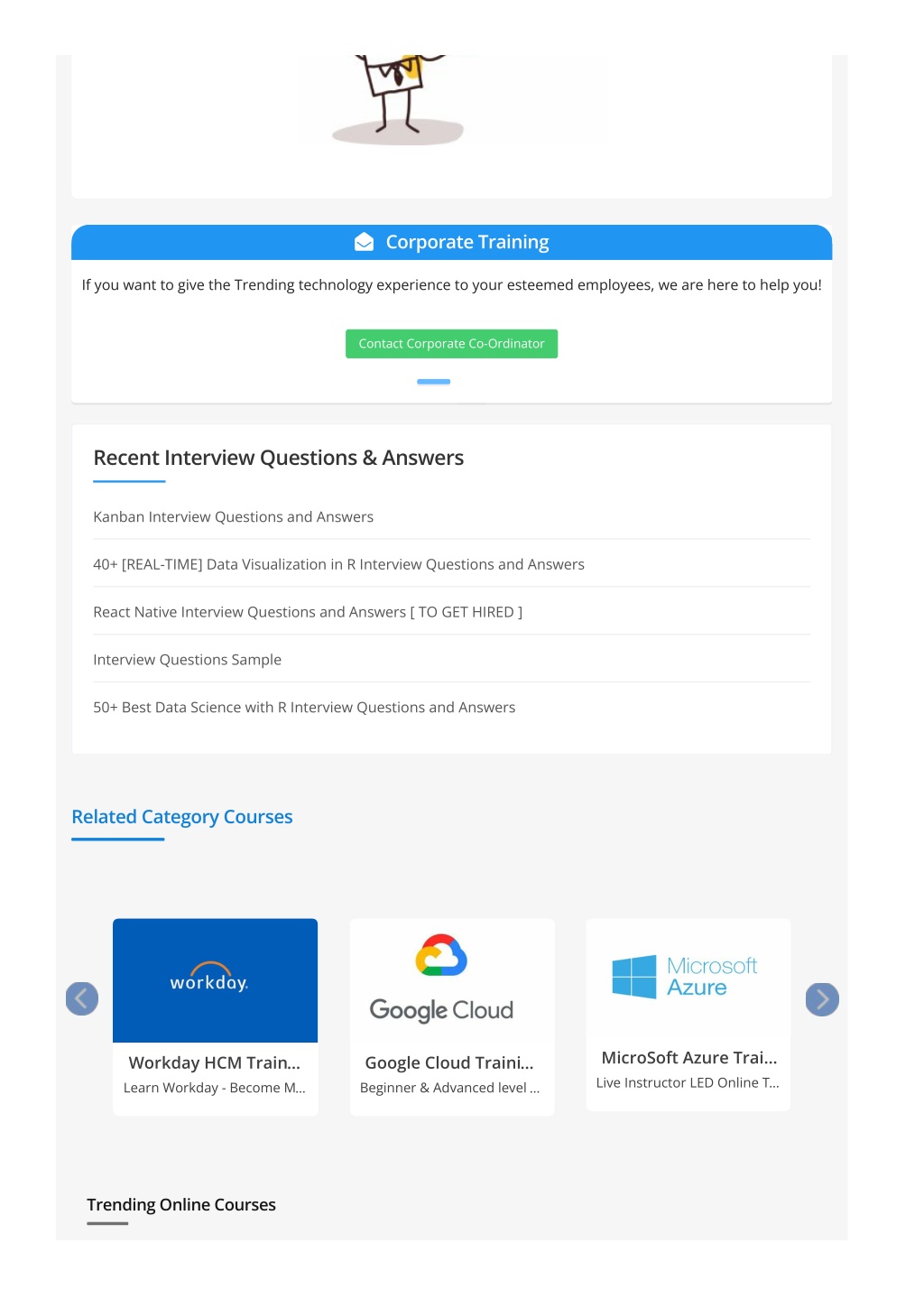Viewport: 924px width, 1308px height.
Task: Select Google Cloud Training course title
Action: pyautogui.click(x=449, y=1063)
